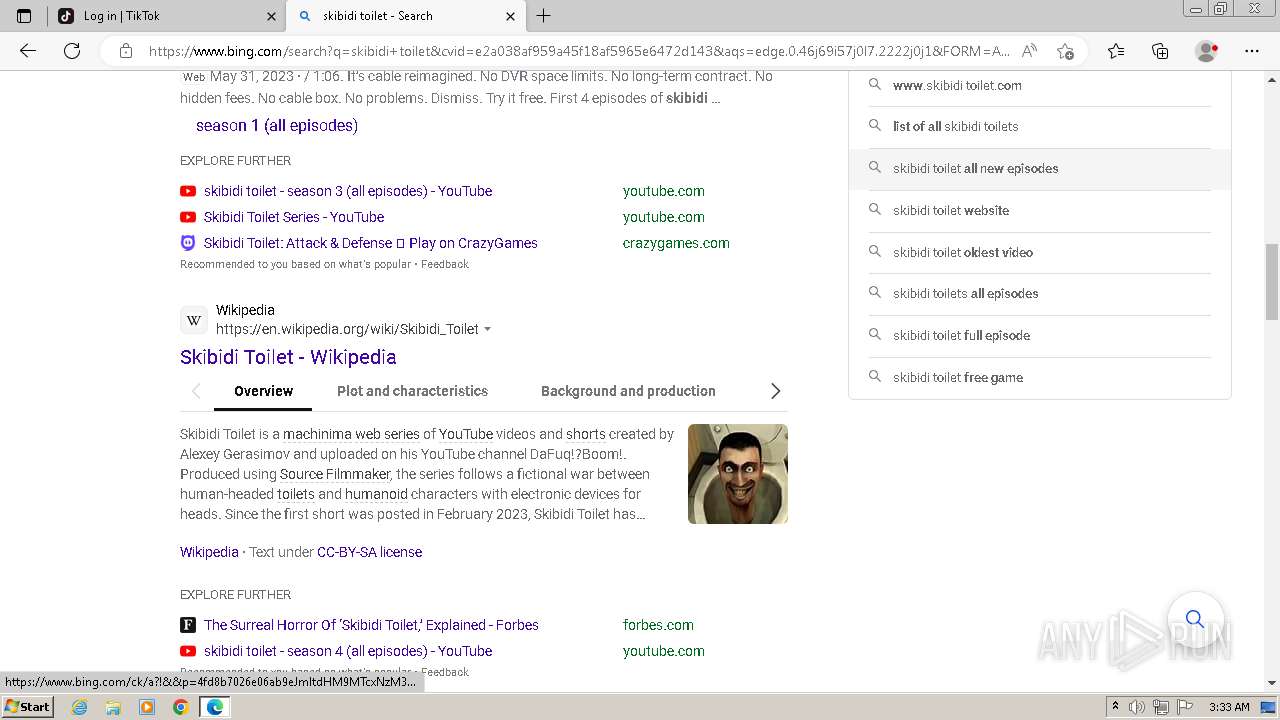This screenshot has height=720, width=1280.
Task: Select suggestion skibidi toilets all episodes
Action: coord(1039,294)
